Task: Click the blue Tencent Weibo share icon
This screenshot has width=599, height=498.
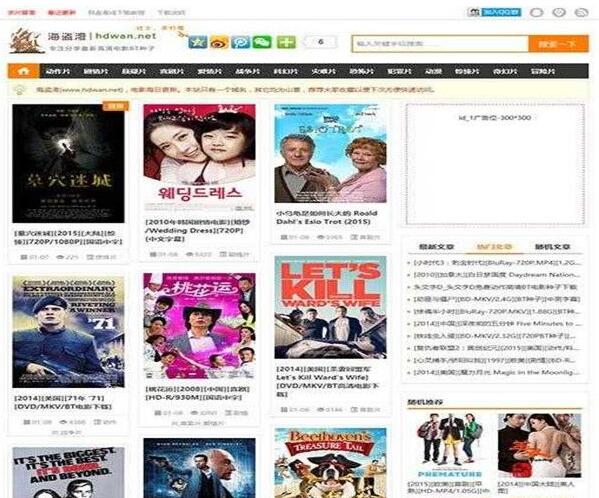Action: pos(240,42)
